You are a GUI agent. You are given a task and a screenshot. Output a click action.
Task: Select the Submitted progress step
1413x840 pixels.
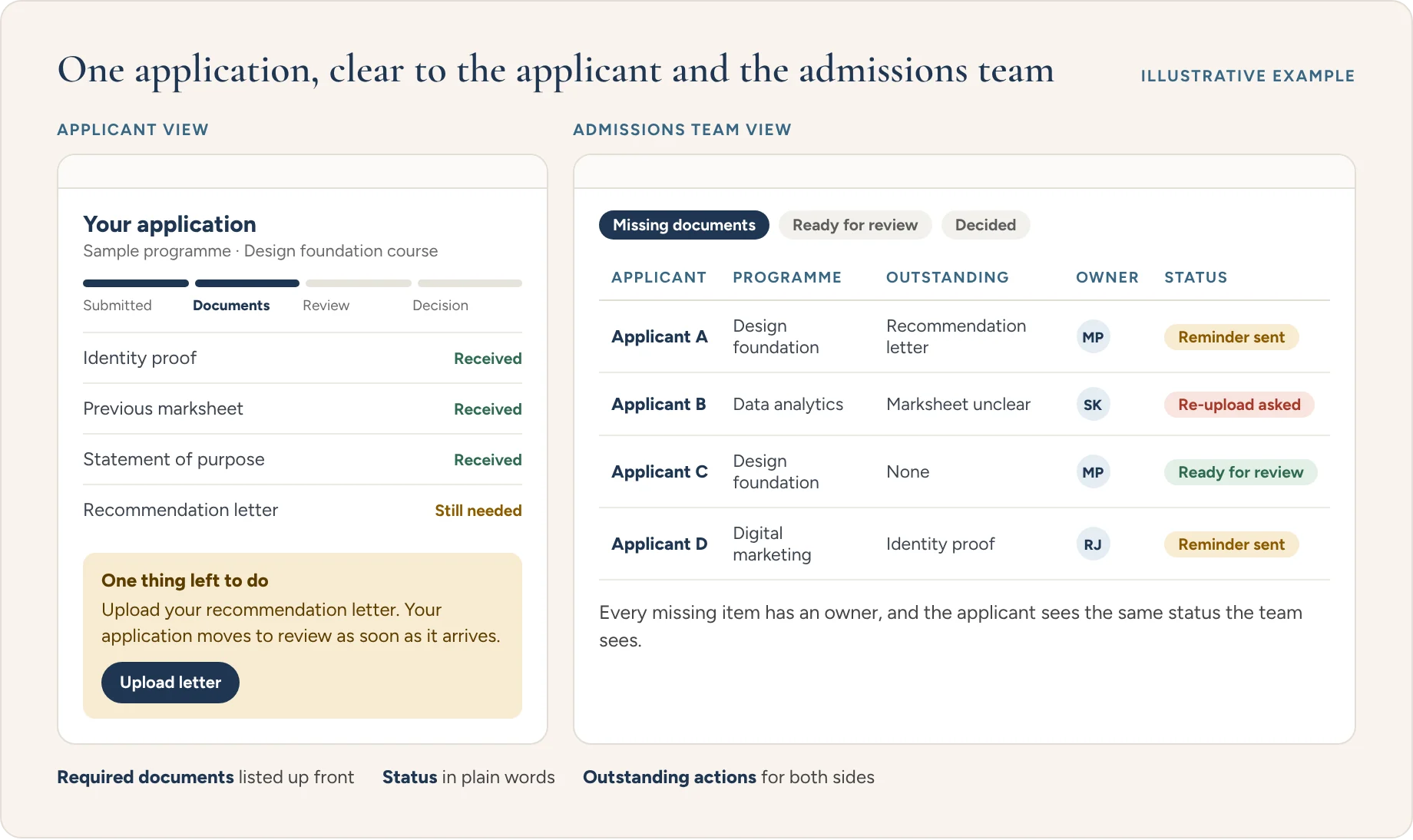[x=117, y=306]
